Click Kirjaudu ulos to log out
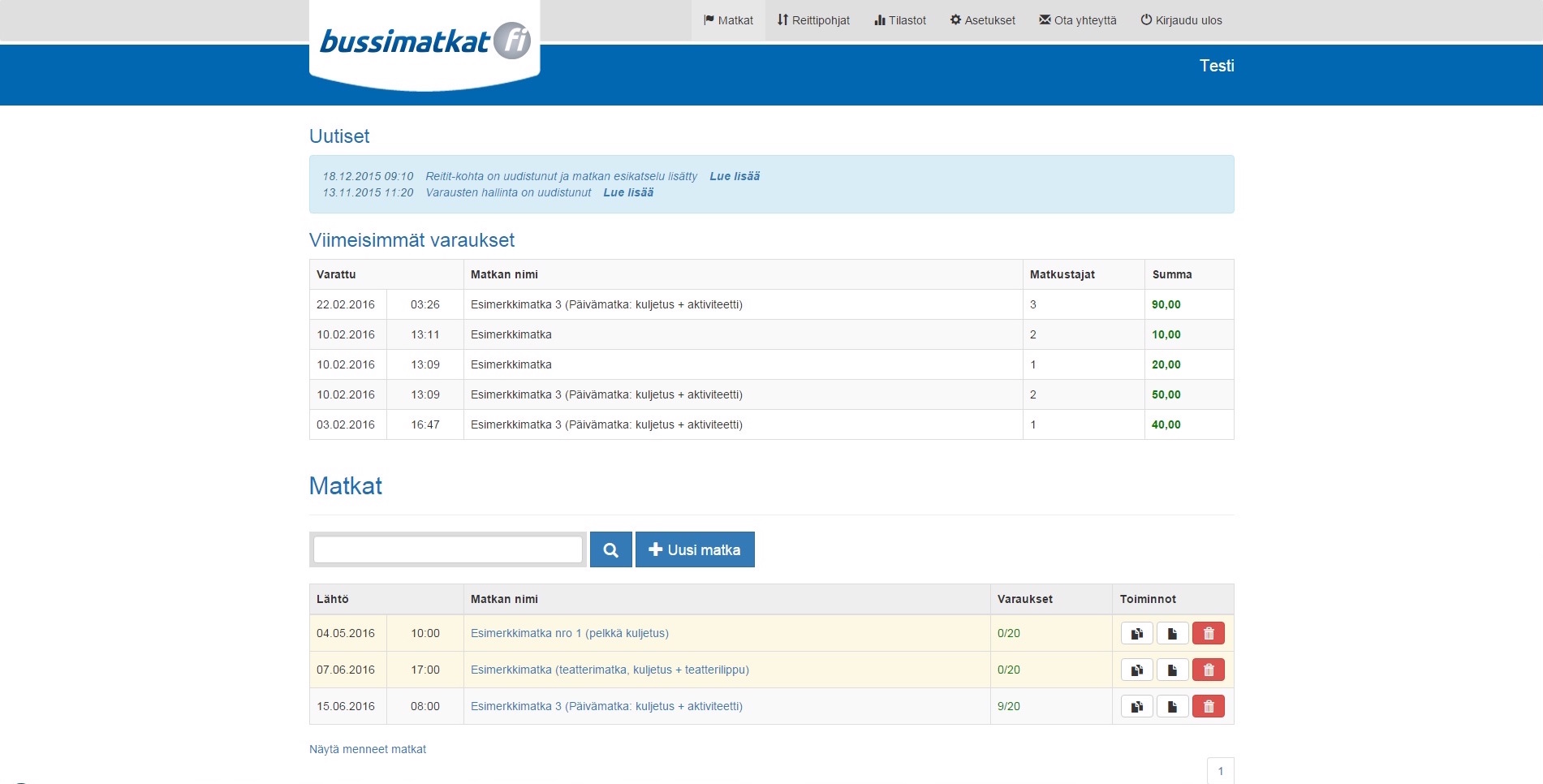 [x=1181, y=20]
